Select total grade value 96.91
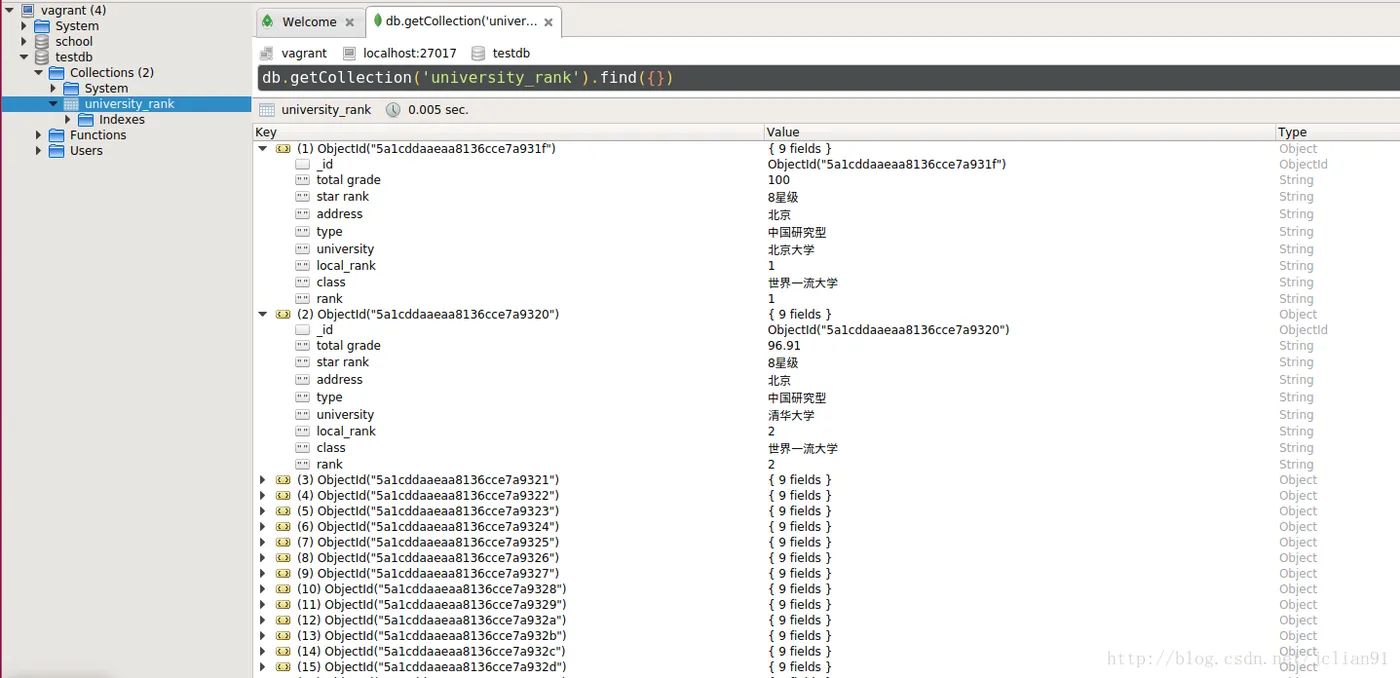 (784, 345)
